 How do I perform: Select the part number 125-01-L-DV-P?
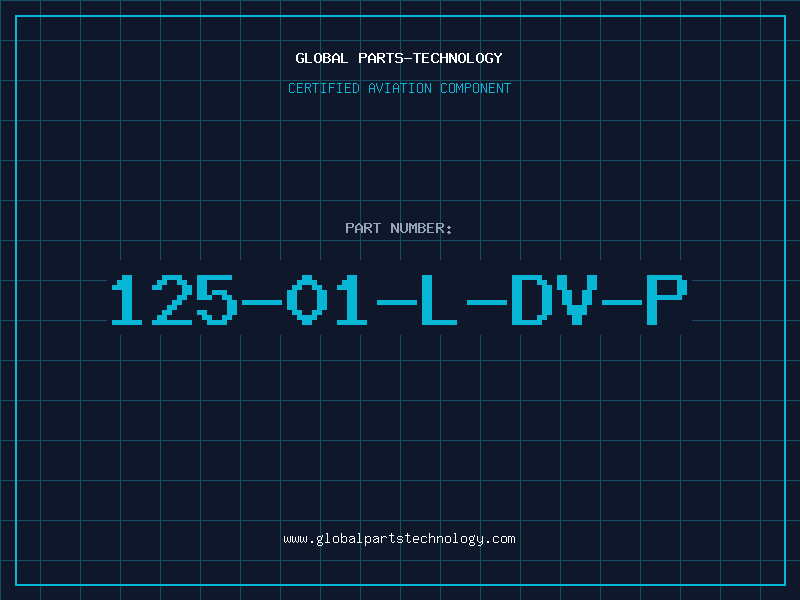[399, 299]
